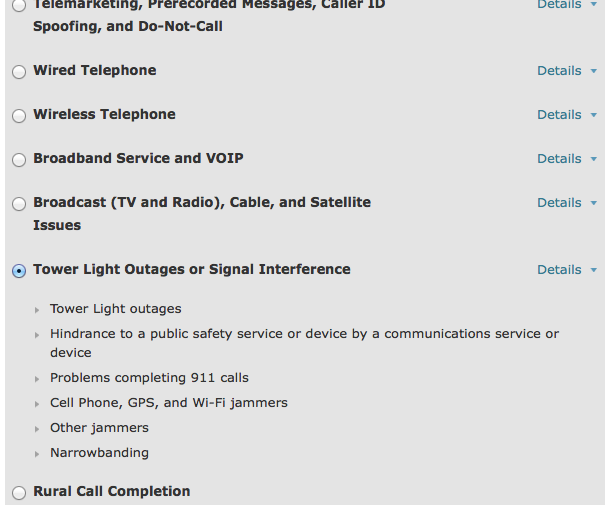Click the arrow beside Cell Phone, GPS, Wi-Fi jammers

pos(38,404)
